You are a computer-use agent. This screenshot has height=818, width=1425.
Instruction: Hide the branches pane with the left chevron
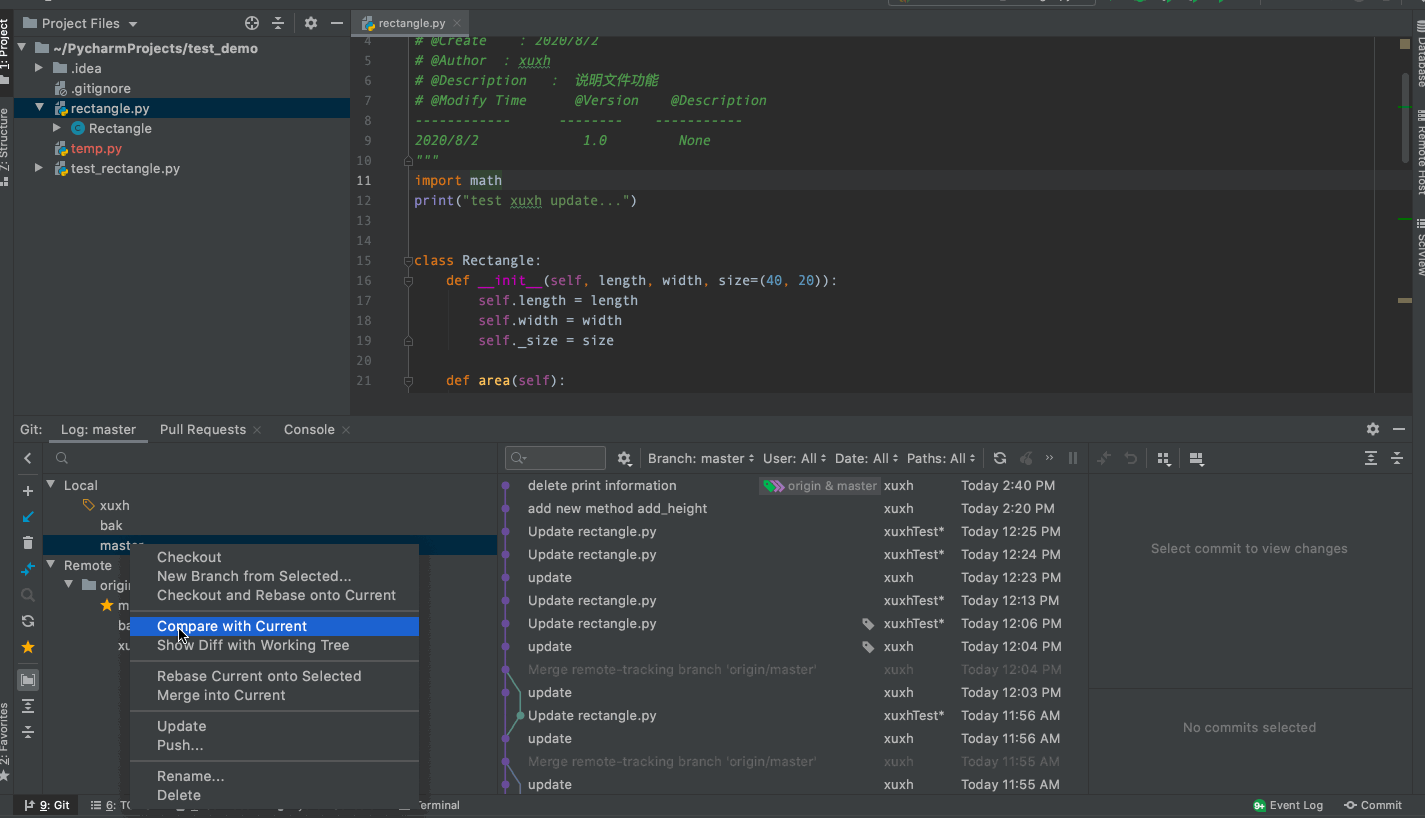click(28, 458)
